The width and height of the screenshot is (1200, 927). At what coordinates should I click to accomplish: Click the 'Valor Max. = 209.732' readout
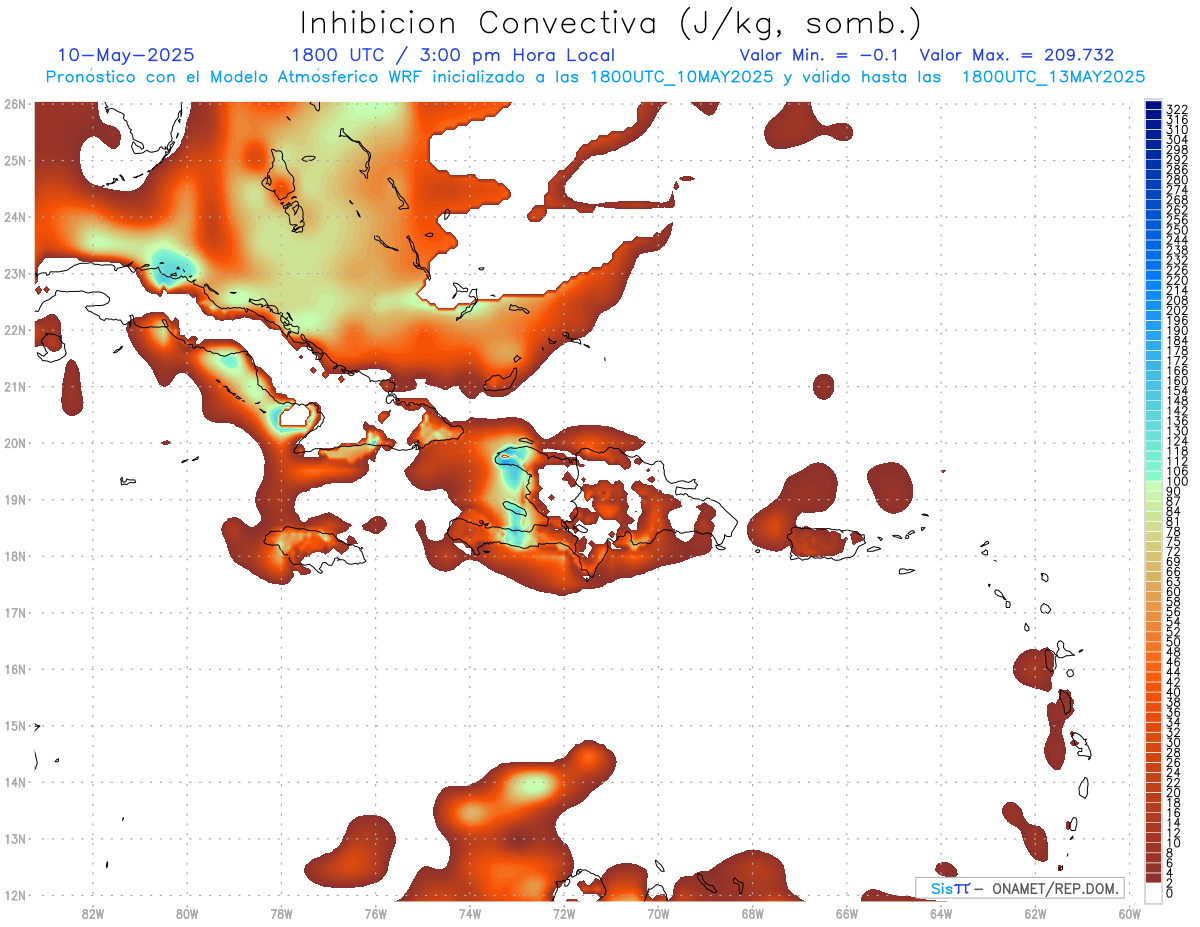coord(1017,55)
